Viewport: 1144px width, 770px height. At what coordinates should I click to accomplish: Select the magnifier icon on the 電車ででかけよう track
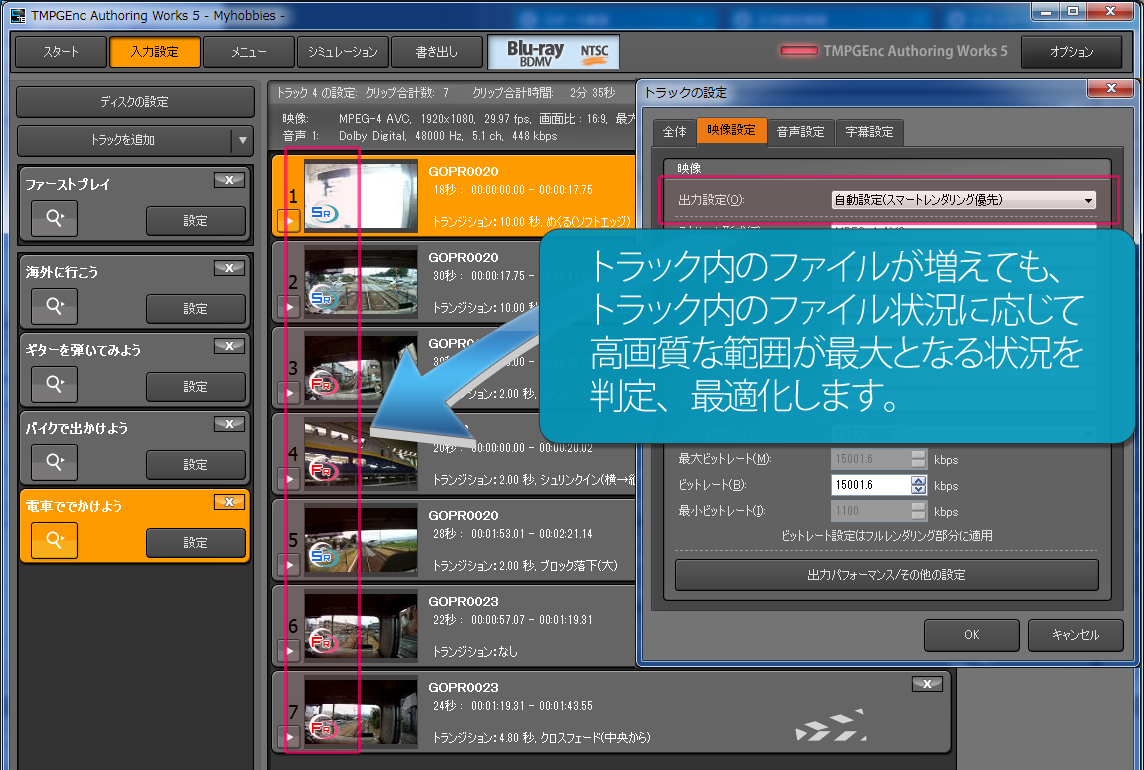(53, 542)
